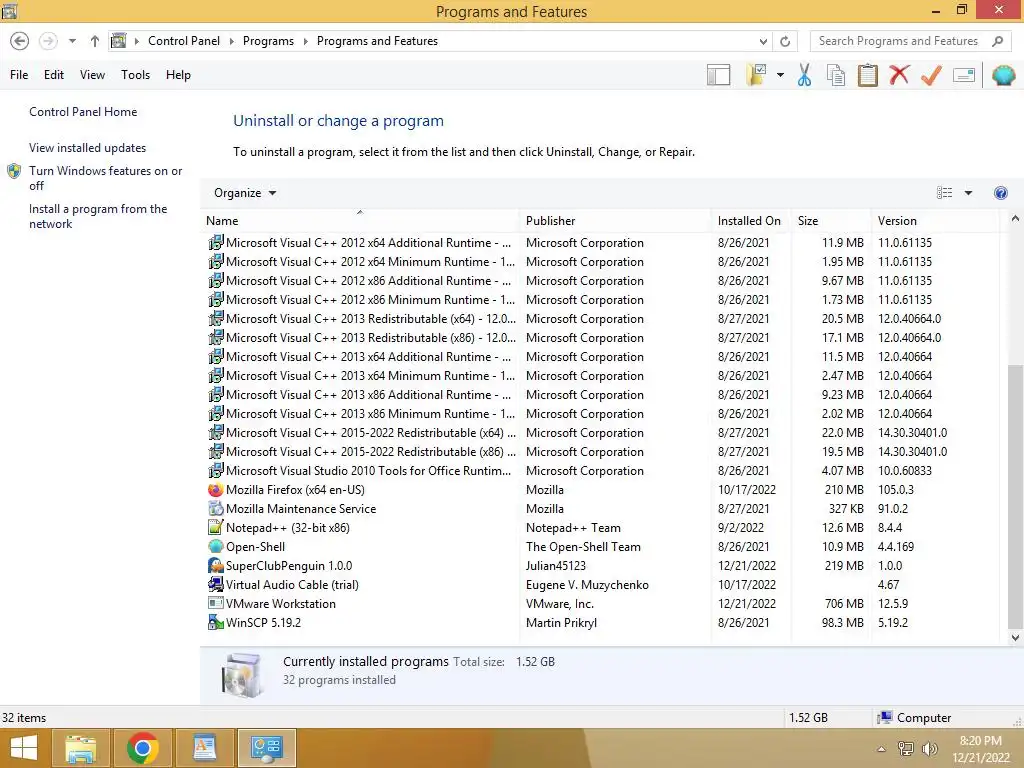Image resolution: width=1024 pixels, height=768 pixels.
Task: Sort by the Size column header
Action: [x=831, y=221]
